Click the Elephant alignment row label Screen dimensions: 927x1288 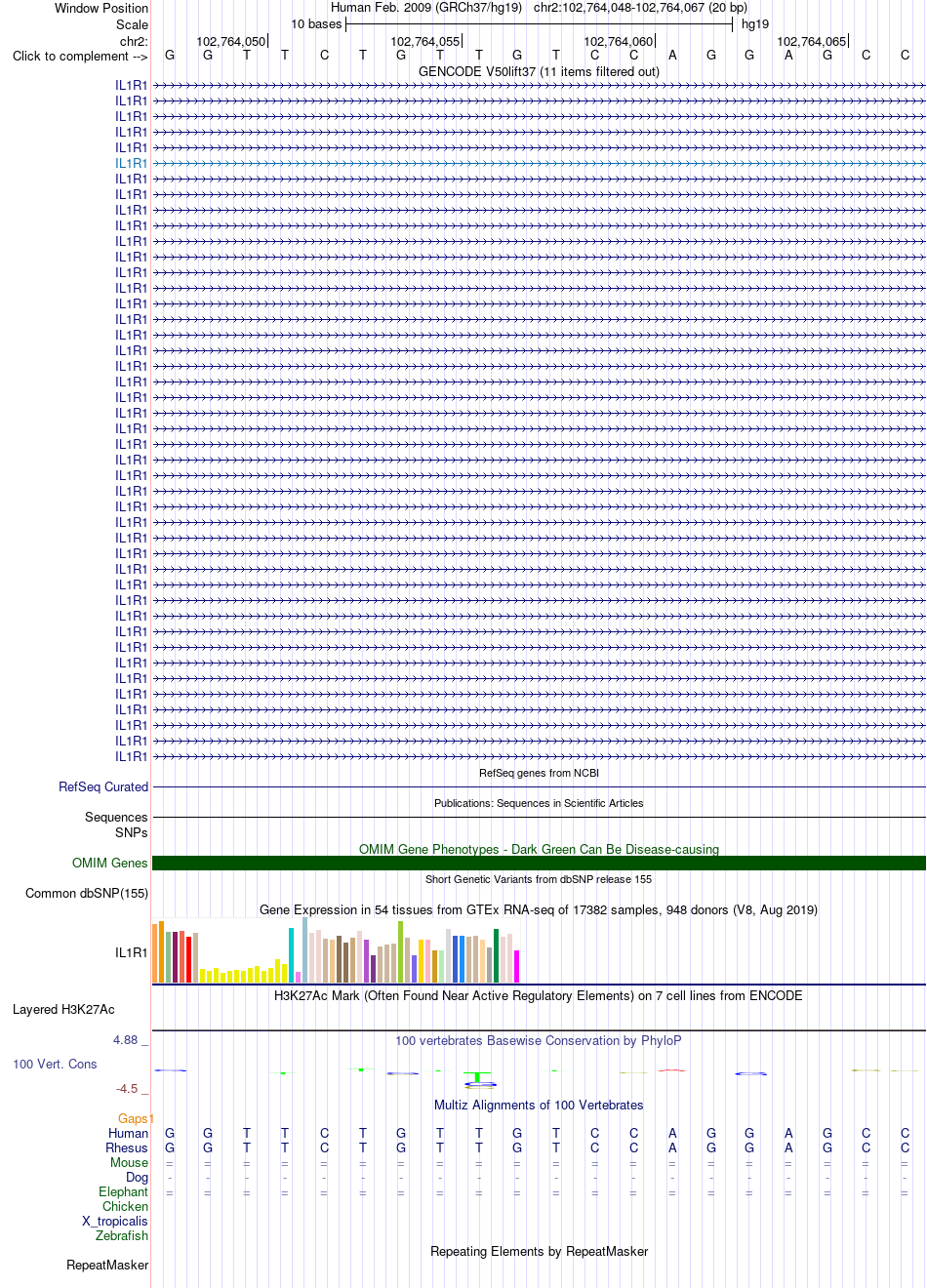point(123,1191)
